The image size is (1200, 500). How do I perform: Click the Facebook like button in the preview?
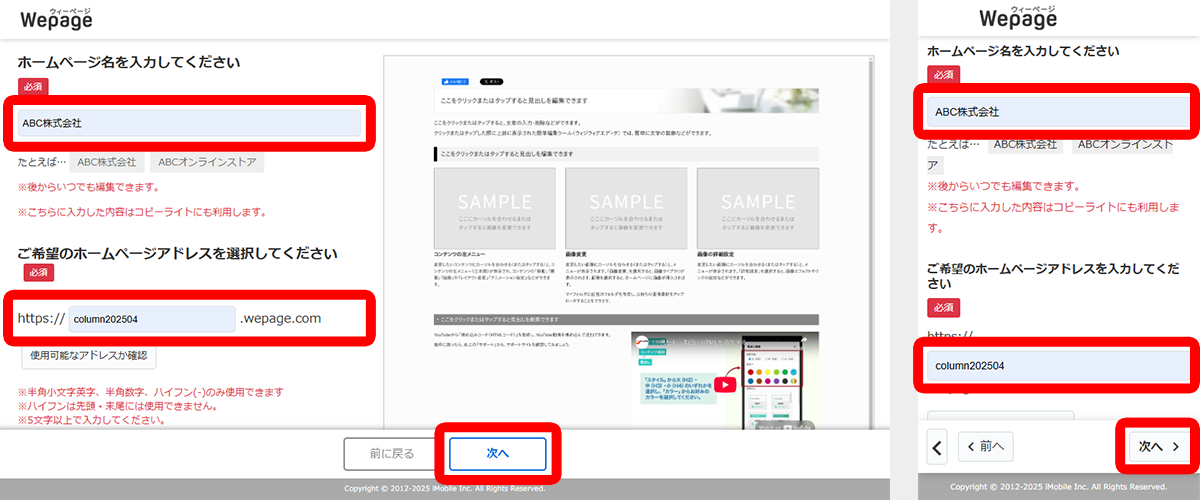[x=455, y=81]
